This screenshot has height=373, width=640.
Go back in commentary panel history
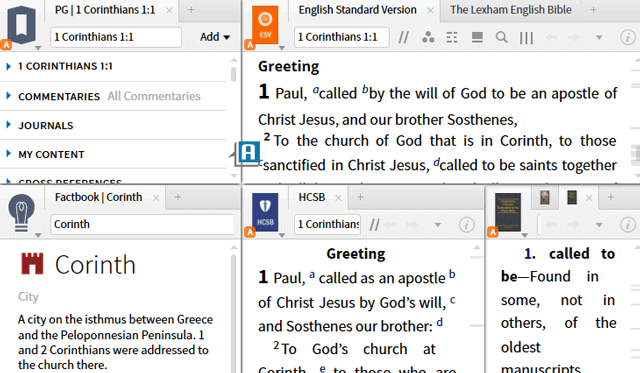tap(551, 224)
